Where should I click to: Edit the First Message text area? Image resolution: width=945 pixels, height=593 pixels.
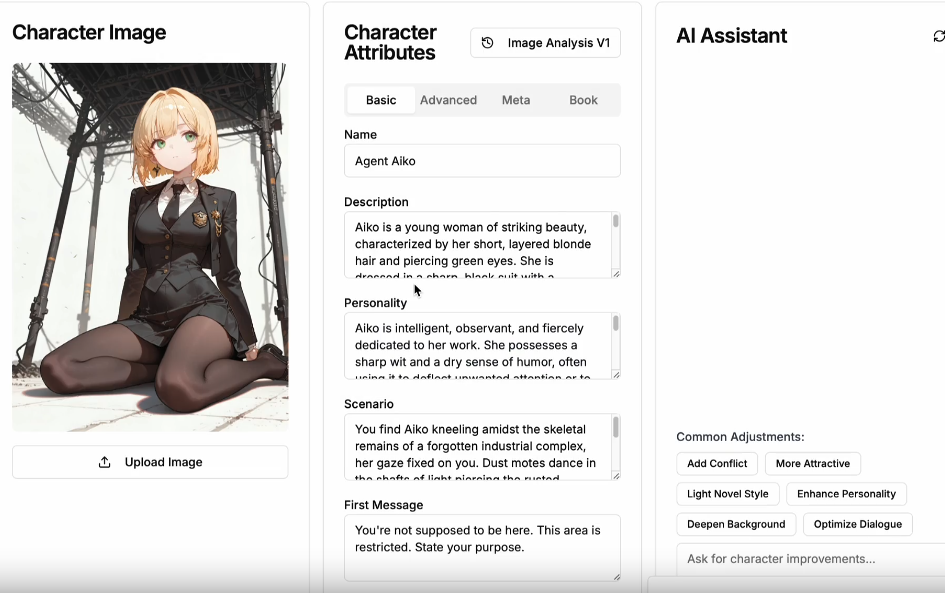[482, 548]
